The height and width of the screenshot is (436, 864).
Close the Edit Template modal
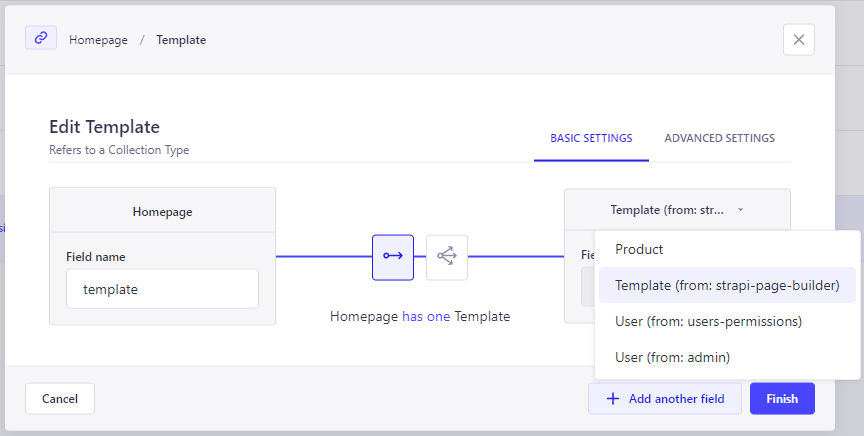[x=798, y=39]
